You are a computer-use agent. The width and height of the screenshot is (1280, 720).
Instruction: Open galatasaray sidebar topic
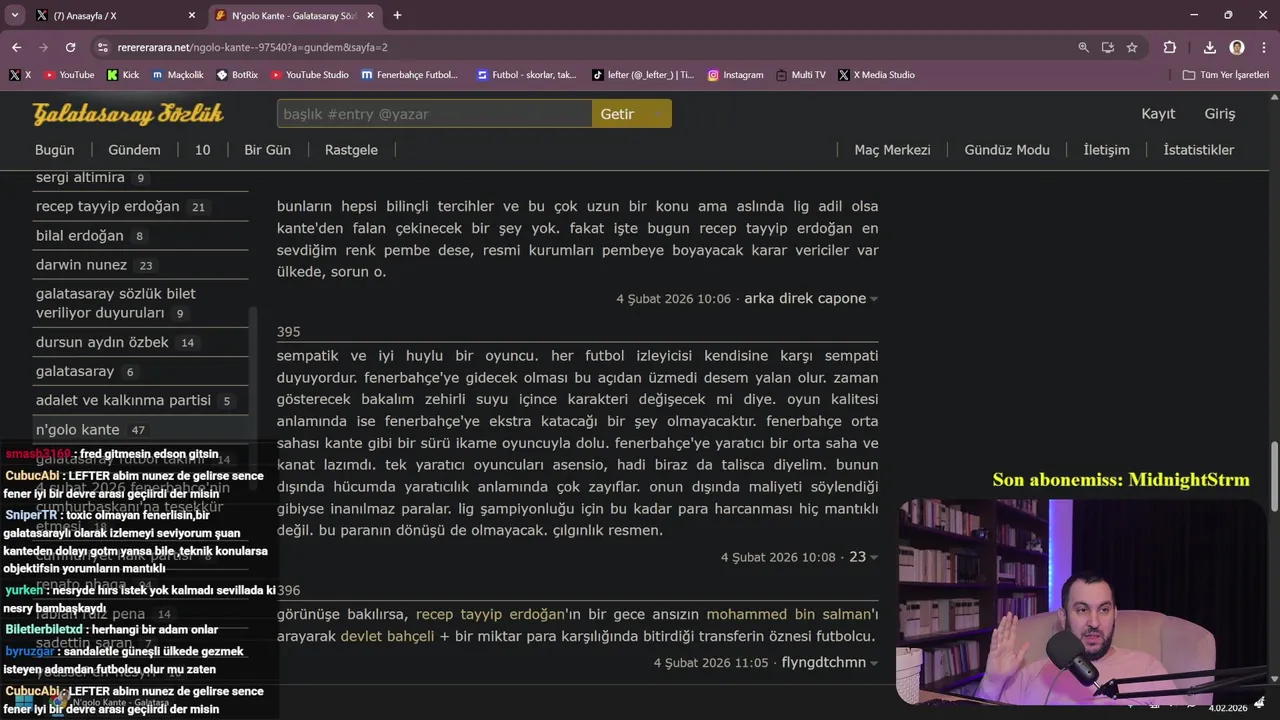75,371
